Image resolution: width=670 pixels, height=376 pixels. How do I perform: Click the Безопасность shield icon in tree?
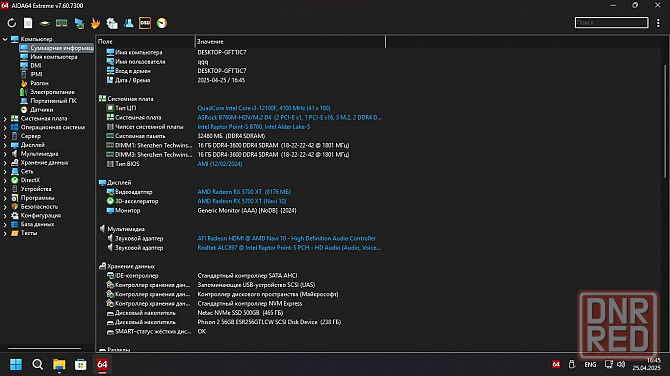click(15, 207)
